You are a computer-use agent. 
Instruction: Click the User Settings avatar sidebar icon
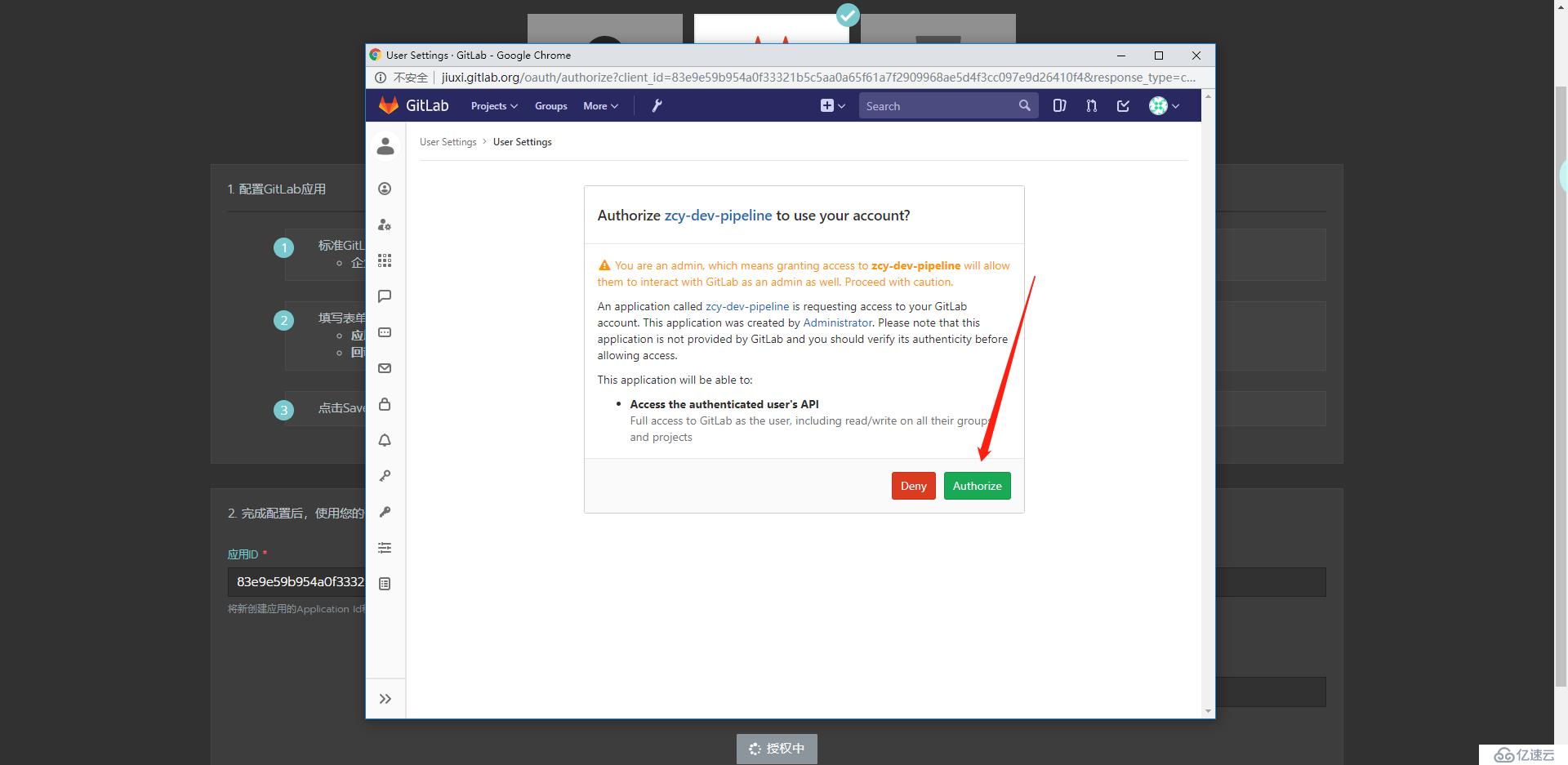coord(385,146)
